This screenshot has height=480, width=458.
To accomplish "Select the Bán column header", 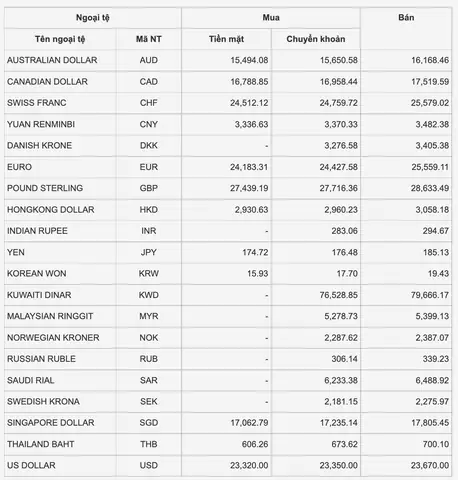I will (x=406, y=18).
